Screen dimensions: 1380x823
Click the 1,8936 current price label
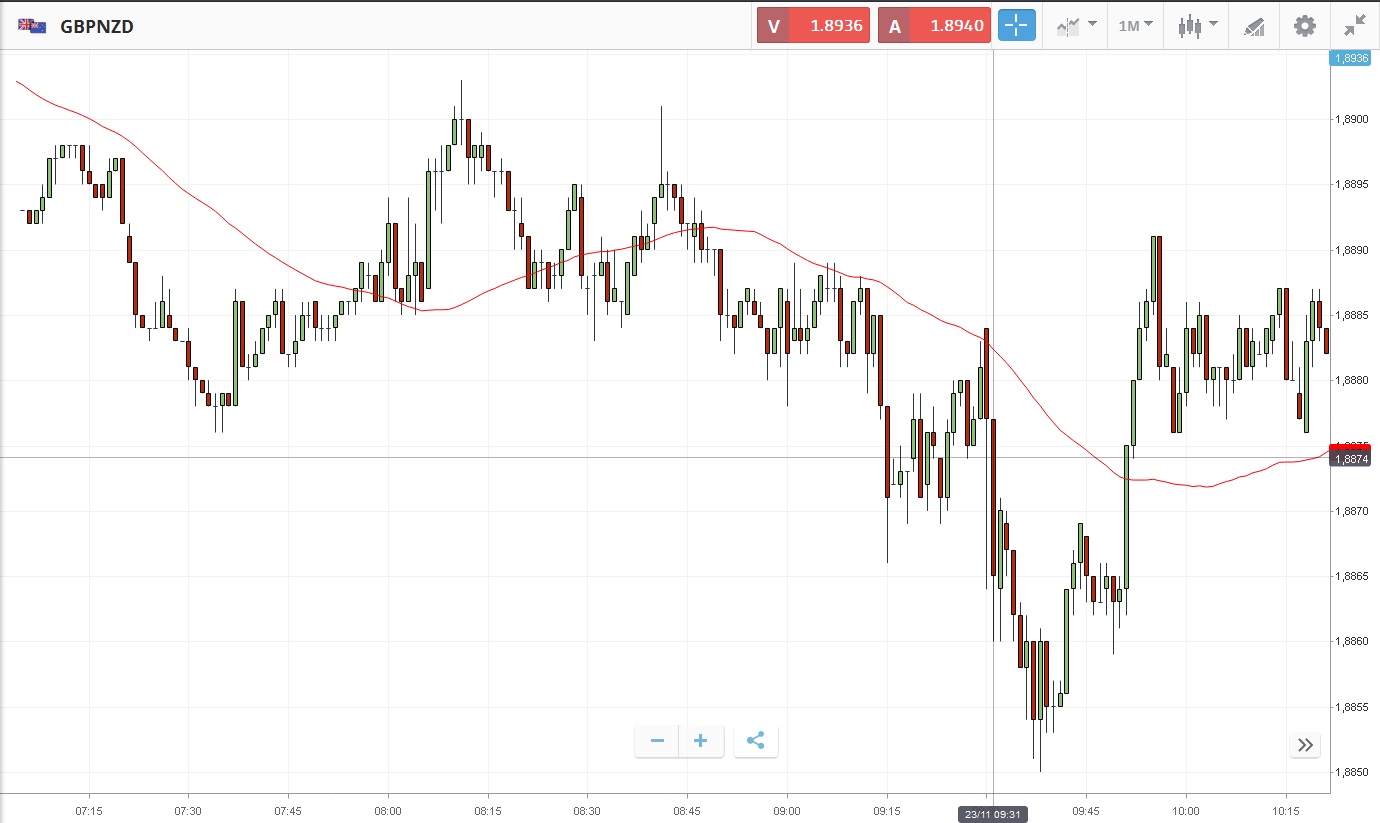click(1349, 58)
